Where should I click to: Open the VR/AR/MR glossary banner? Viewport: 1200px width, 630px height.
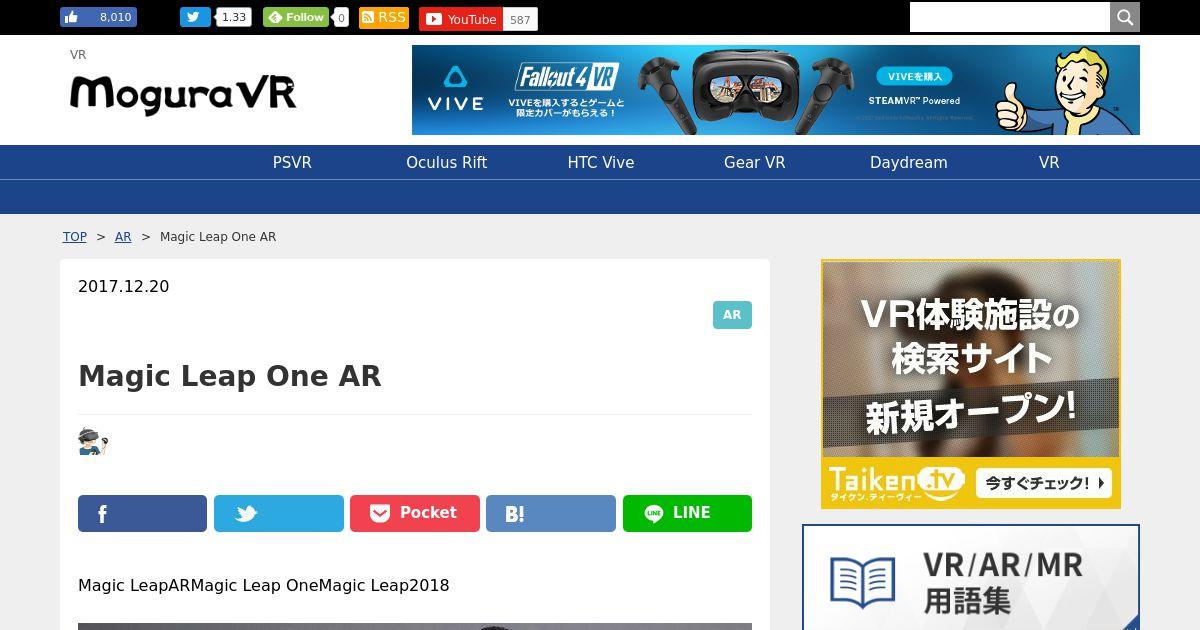(971, 577)
